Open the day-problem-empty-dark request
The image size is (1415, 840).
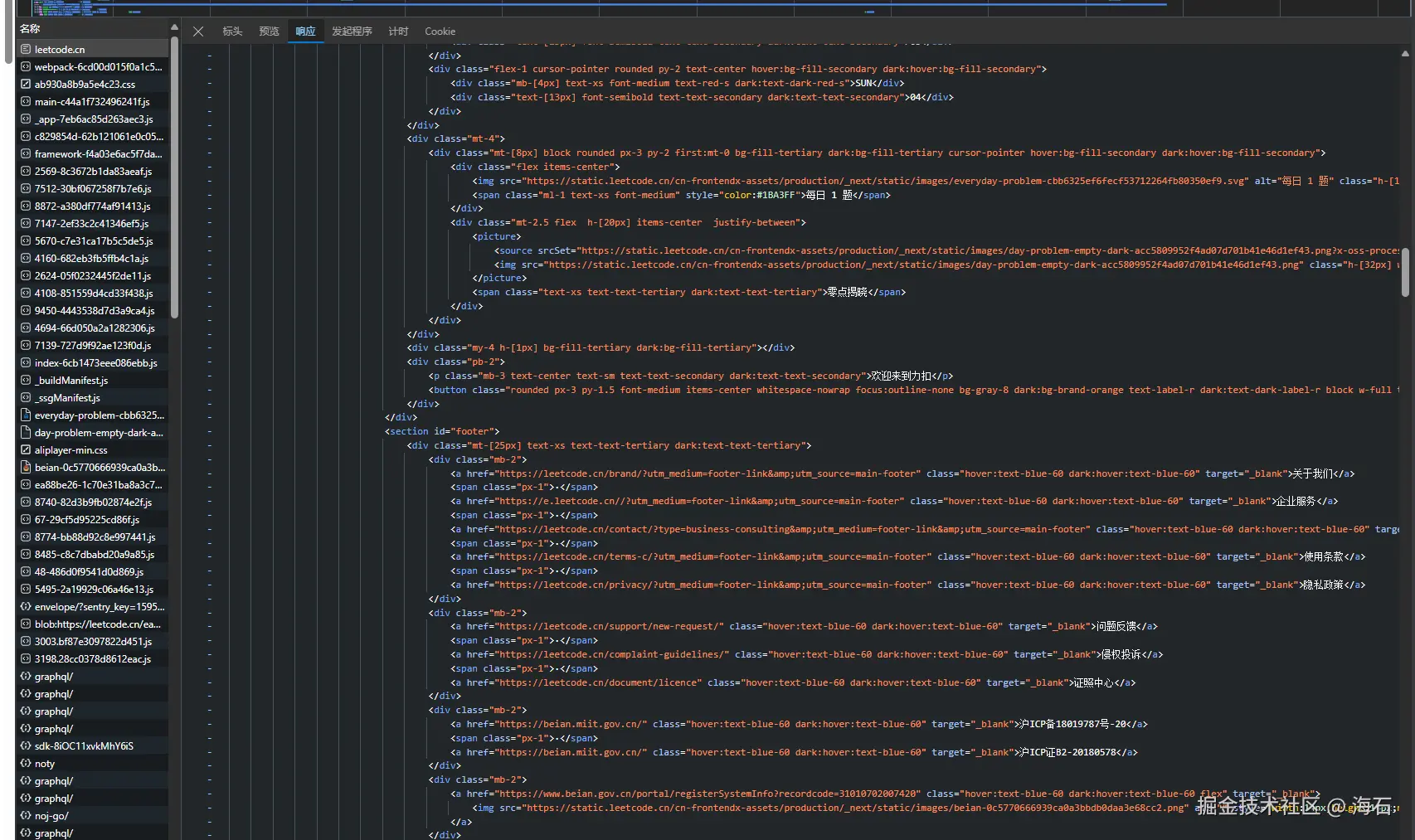click(93, 433)
